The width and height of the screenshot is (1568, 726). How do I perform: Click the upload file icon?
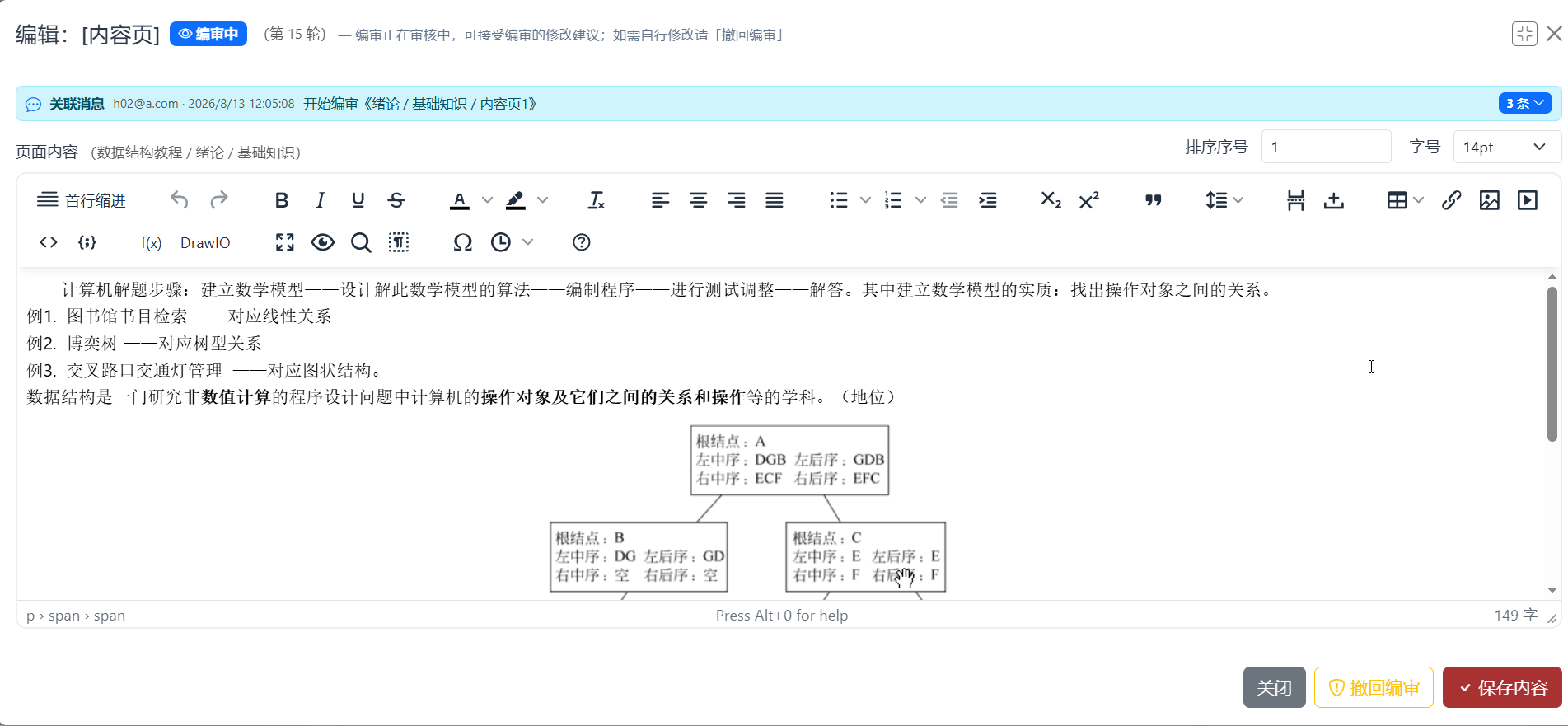click(1333, 200)
